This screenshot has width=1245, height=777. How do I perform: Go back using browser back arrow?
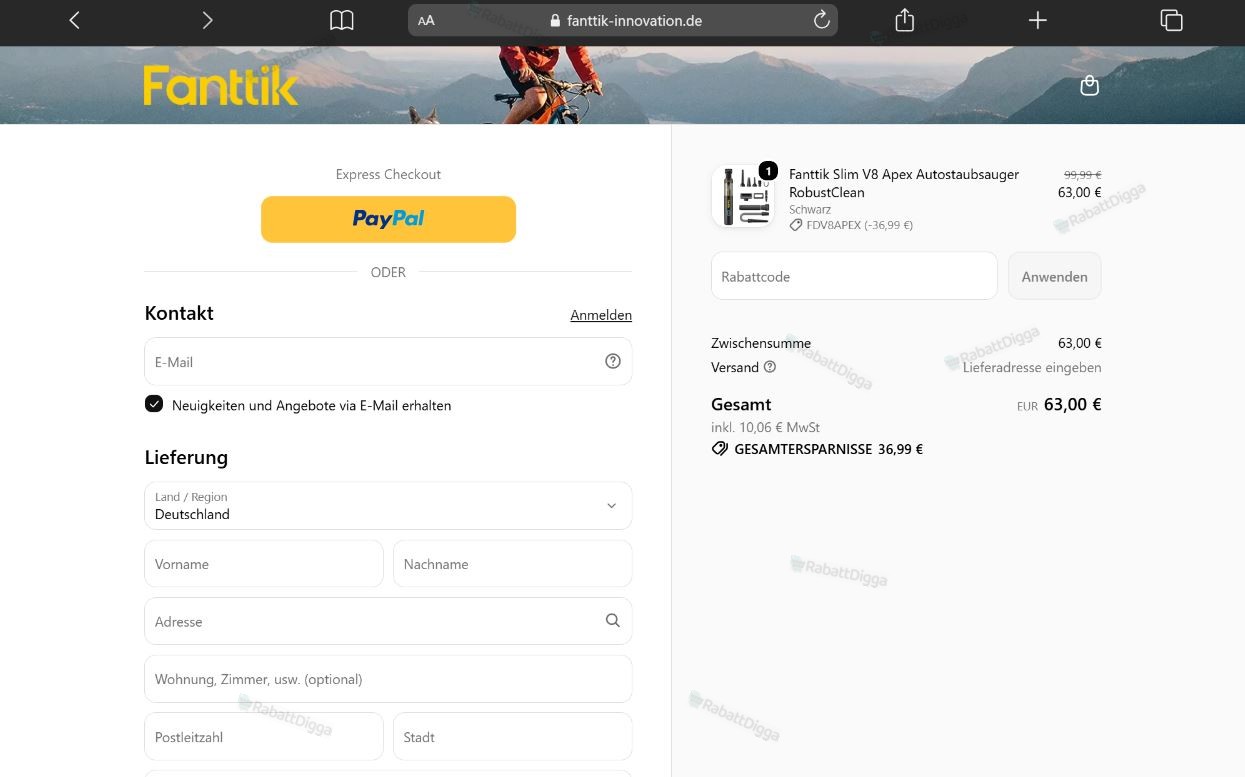tap(74, 20)
